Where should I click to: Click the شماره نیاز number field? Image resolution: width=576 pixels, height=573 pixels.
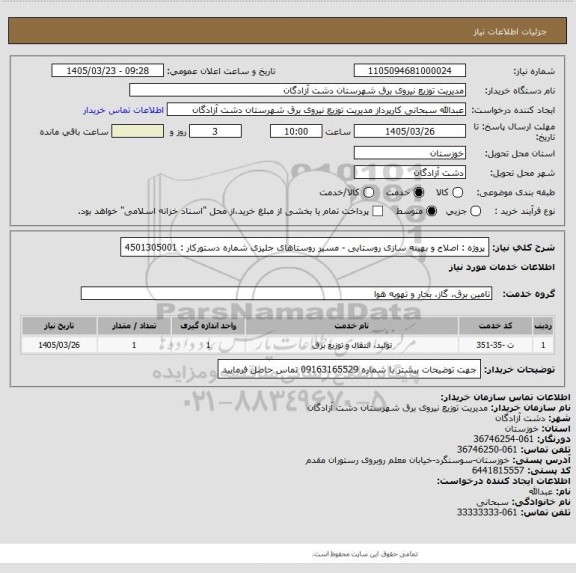[410, 71]
